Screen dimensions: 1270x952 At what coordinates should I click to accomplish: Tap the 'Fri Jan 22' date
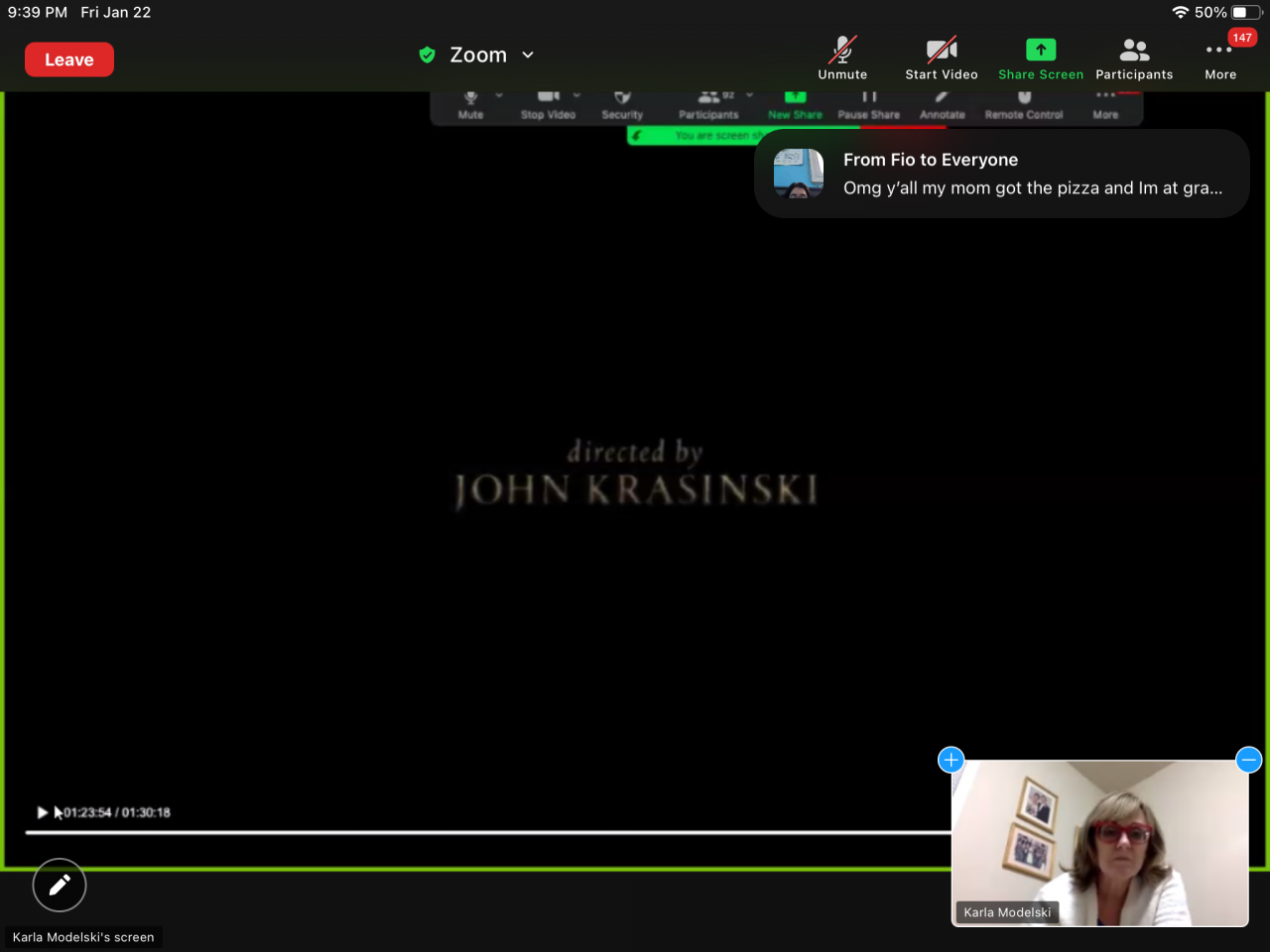pyautogui.click(x=116, y=12)
